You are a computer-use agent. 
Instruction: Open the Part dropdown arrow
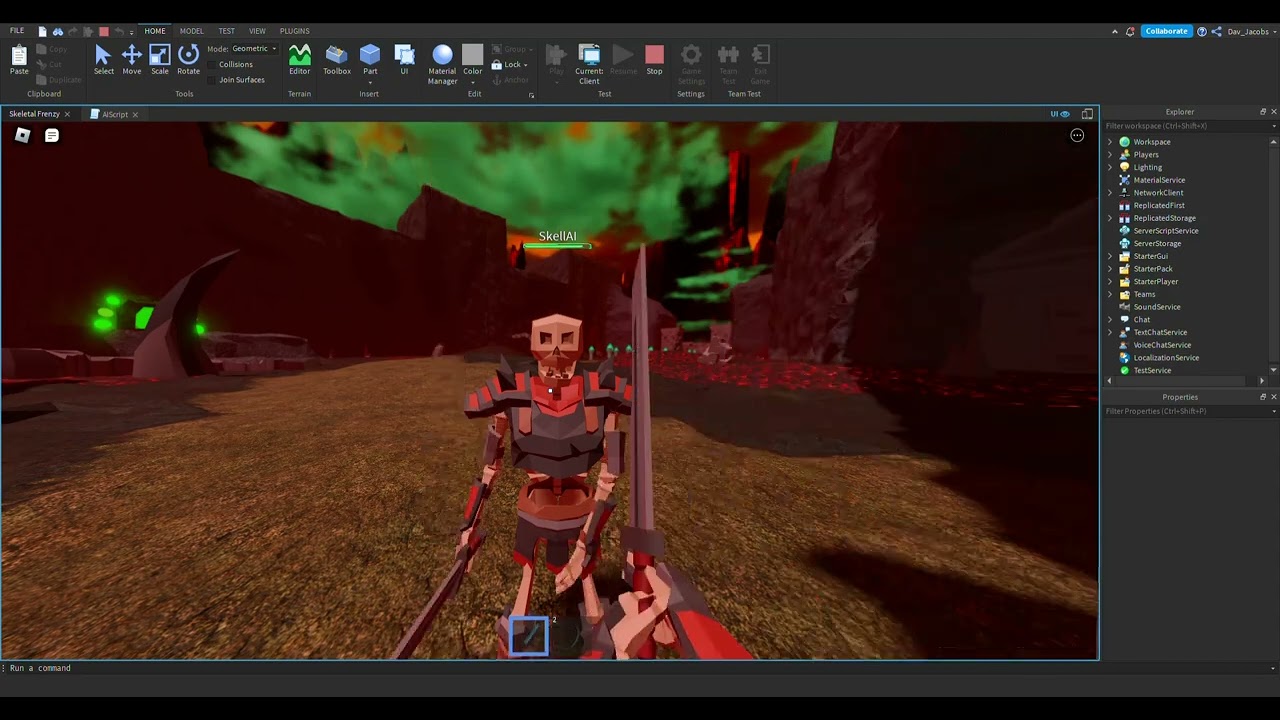(370, 82)
